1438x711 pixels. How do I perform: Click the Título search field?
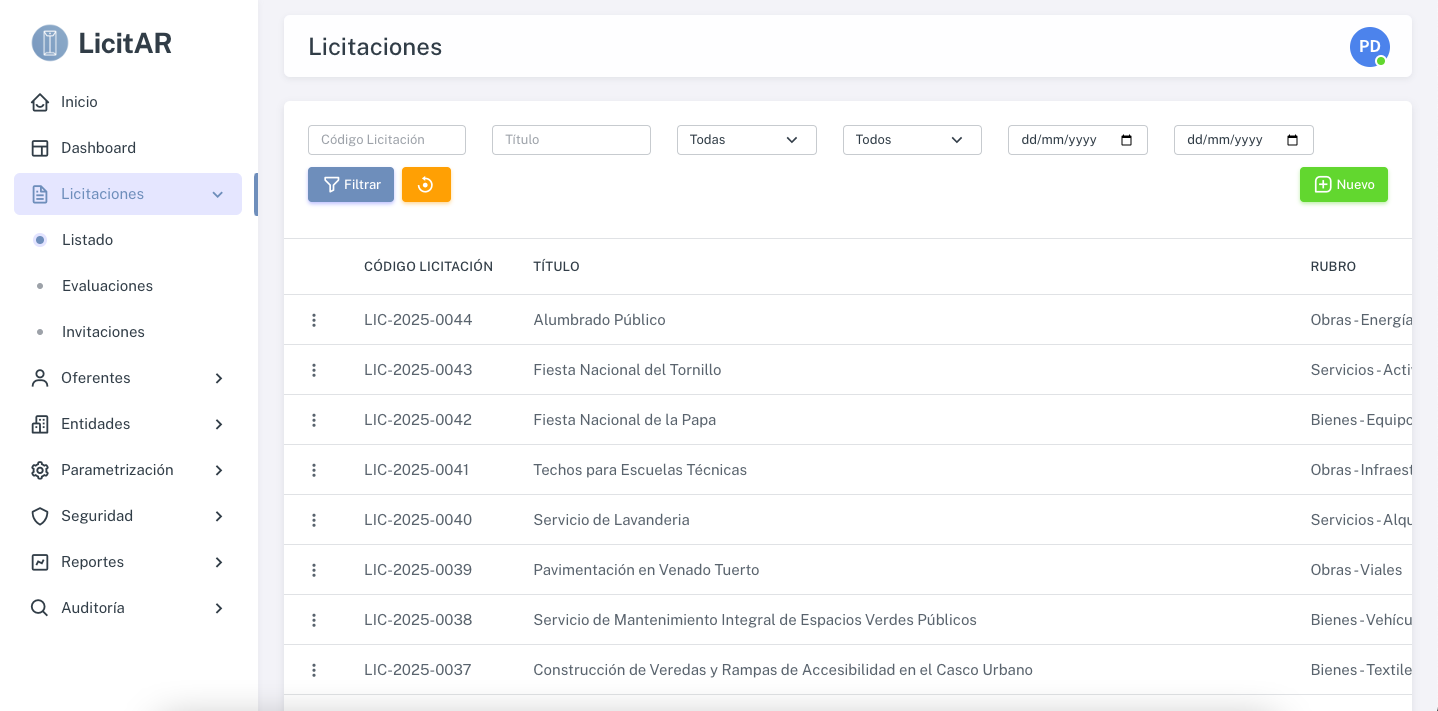click(x=571, y=140)
